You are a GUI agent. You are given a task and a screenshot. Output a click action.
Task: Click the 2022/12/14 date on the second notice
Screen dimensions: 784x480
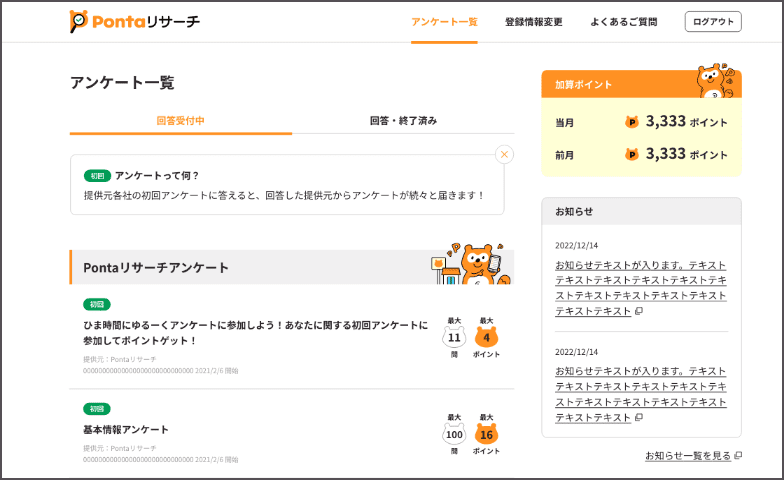pyautogui.click(x=576, y=352)
